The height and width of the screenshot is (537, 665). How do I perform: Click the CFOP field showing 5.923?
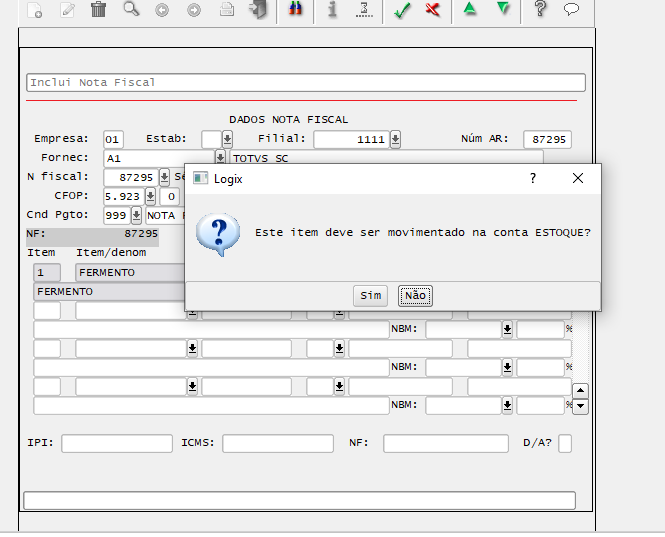(123, 196)
